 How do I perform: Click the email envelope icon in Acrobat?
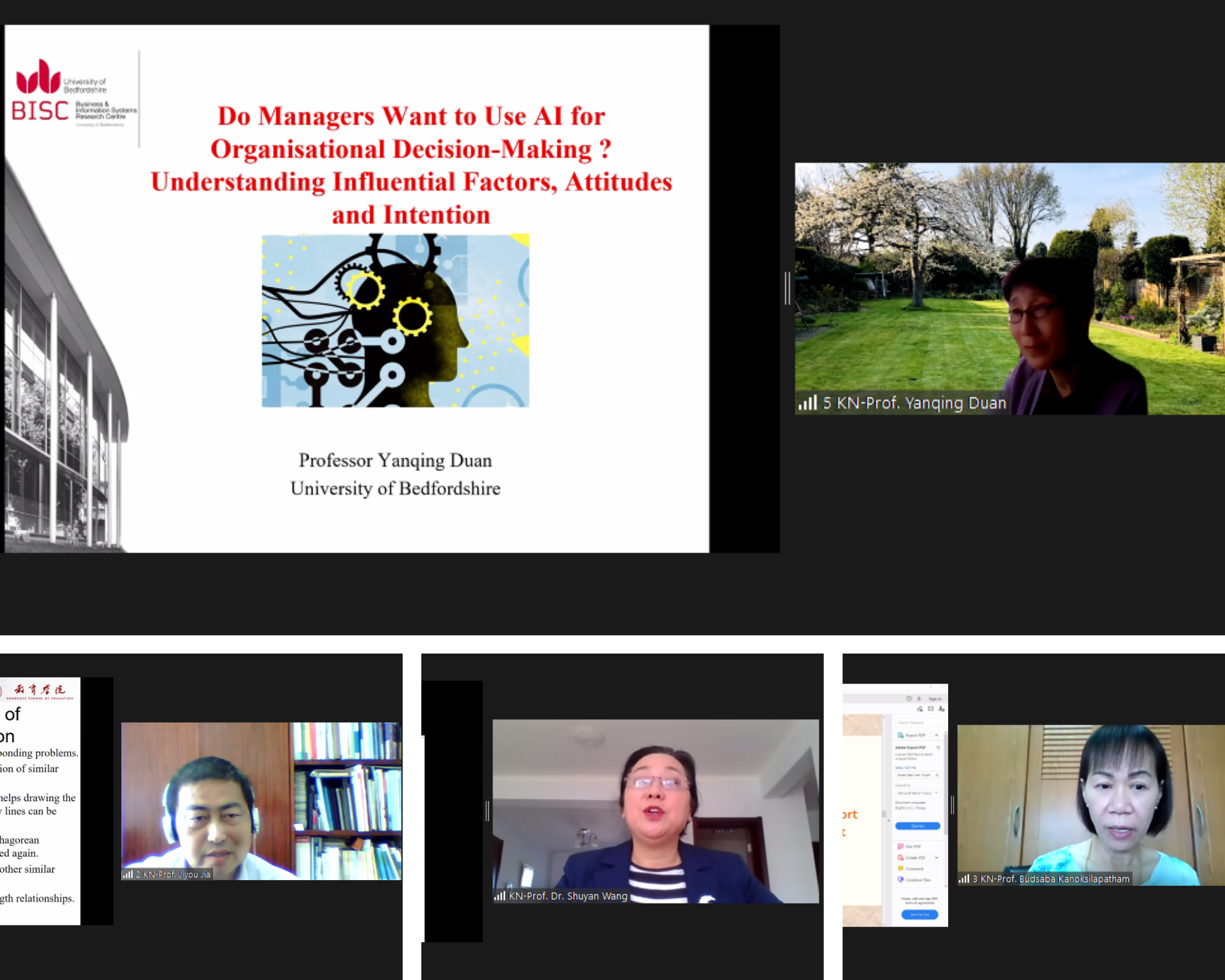coord(930,709)
